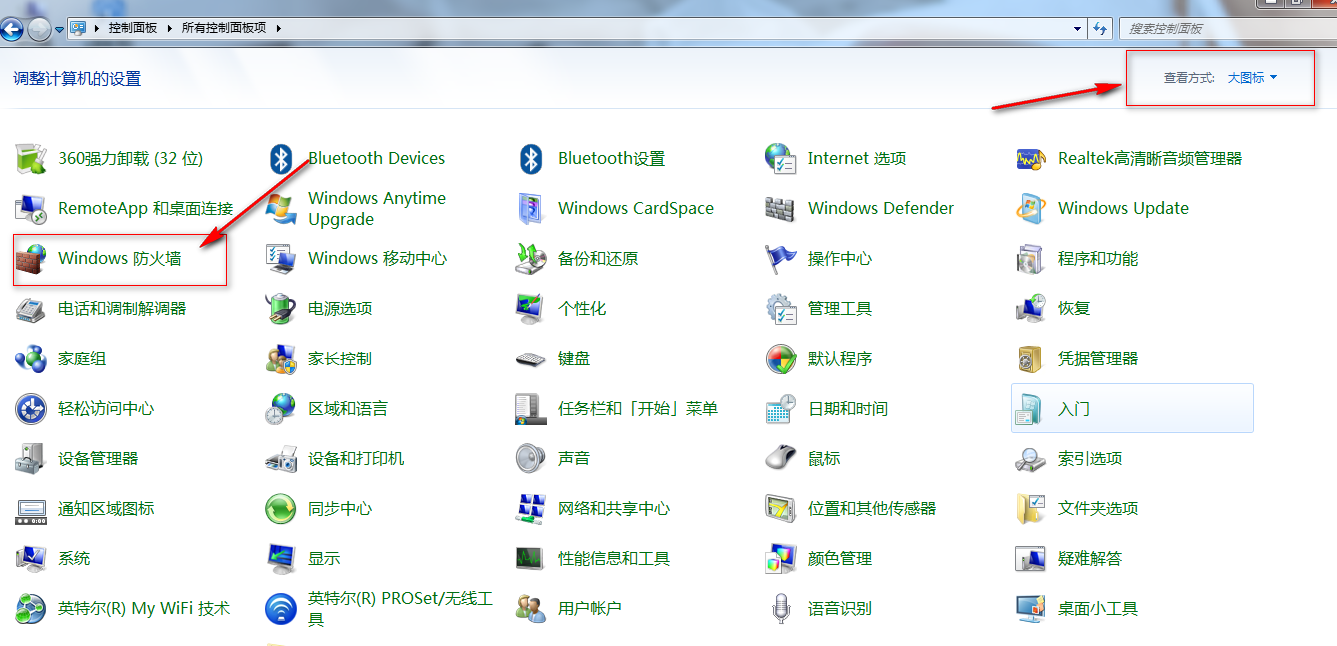Open recent pages dropdown beside navigation arrows

pyautogui.click(x=59, y=29)
